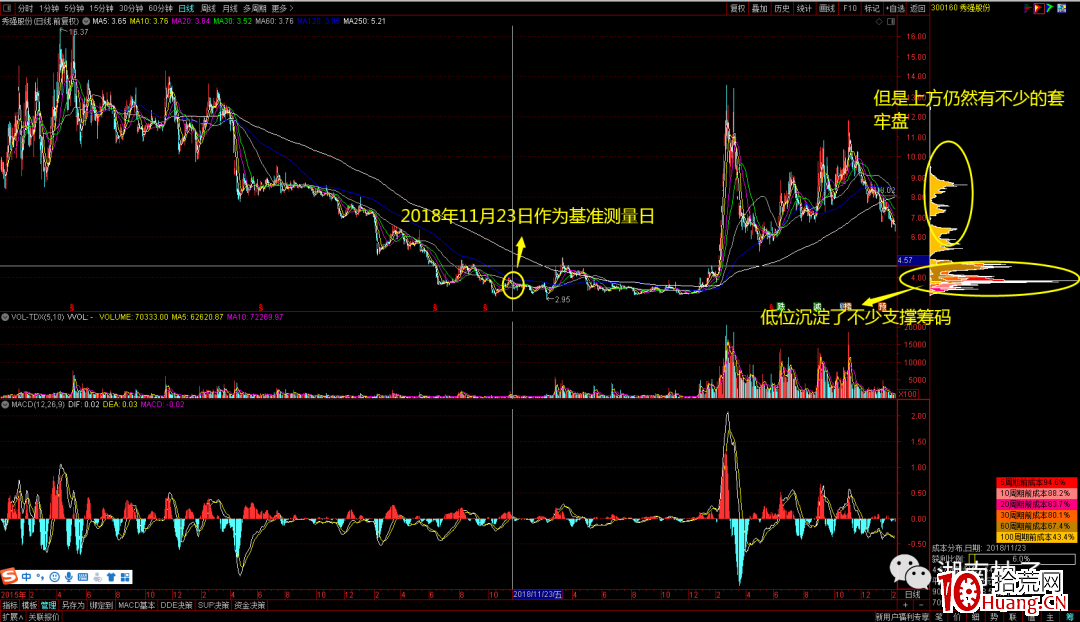
Task: Select the 资金决策 template
Action: tap(249, 605)
